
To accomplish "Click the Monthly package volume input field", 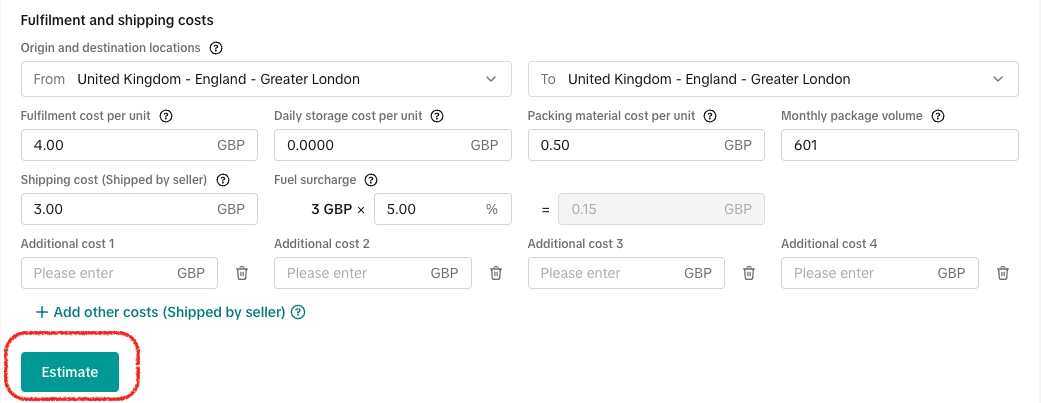I will pyautogui.click(x=899, y=145).
